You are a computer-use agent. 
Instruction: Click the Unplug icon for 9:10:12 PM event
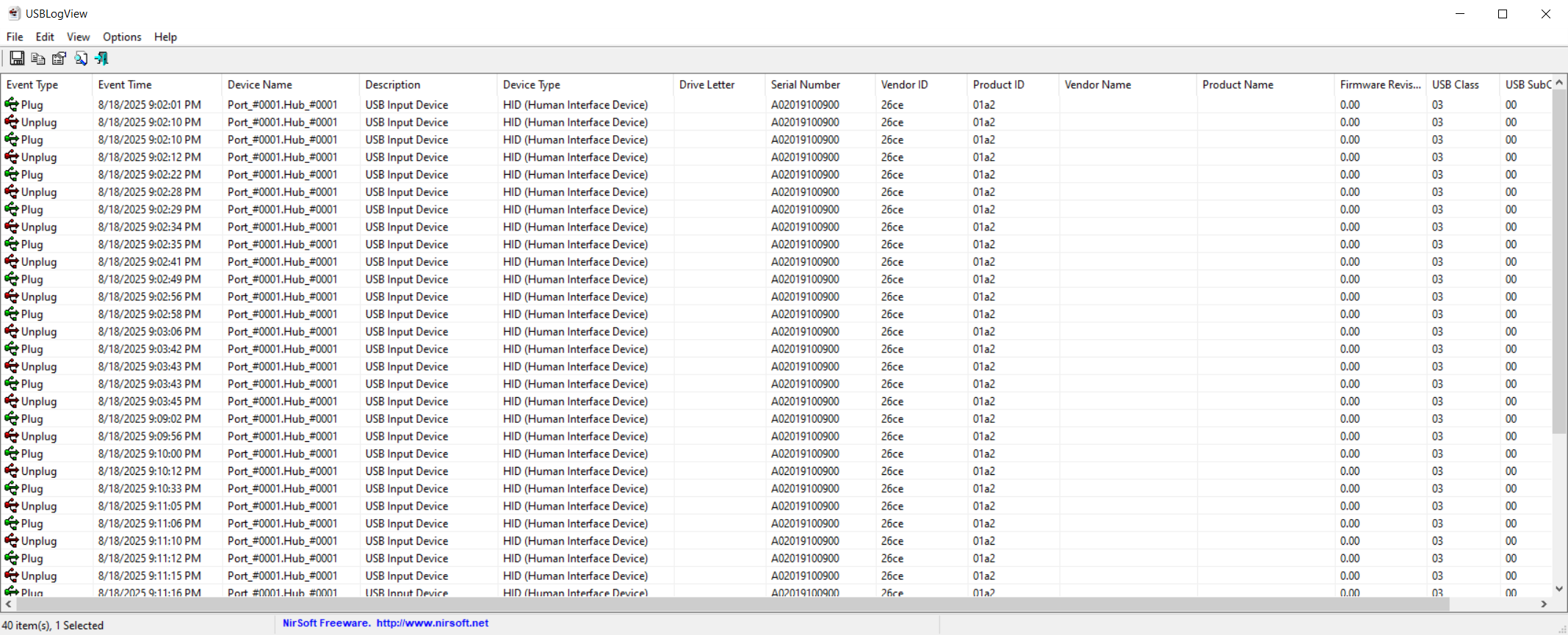pos(12,471)
